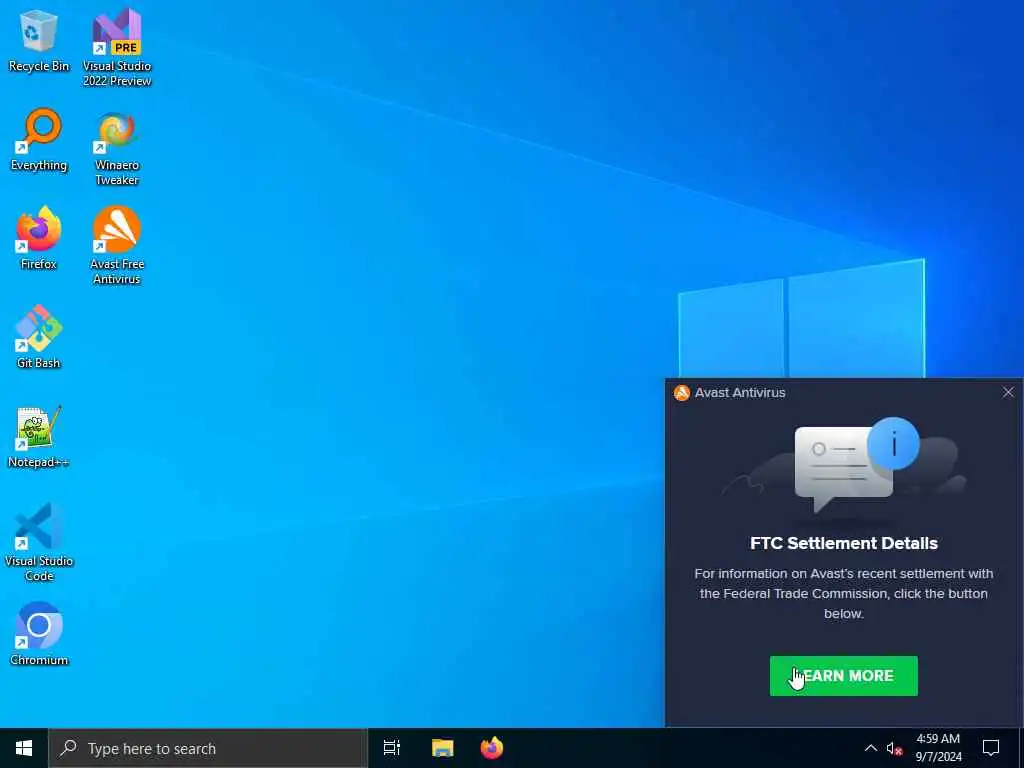Click the Task View taskbar icon

[392, 748]
